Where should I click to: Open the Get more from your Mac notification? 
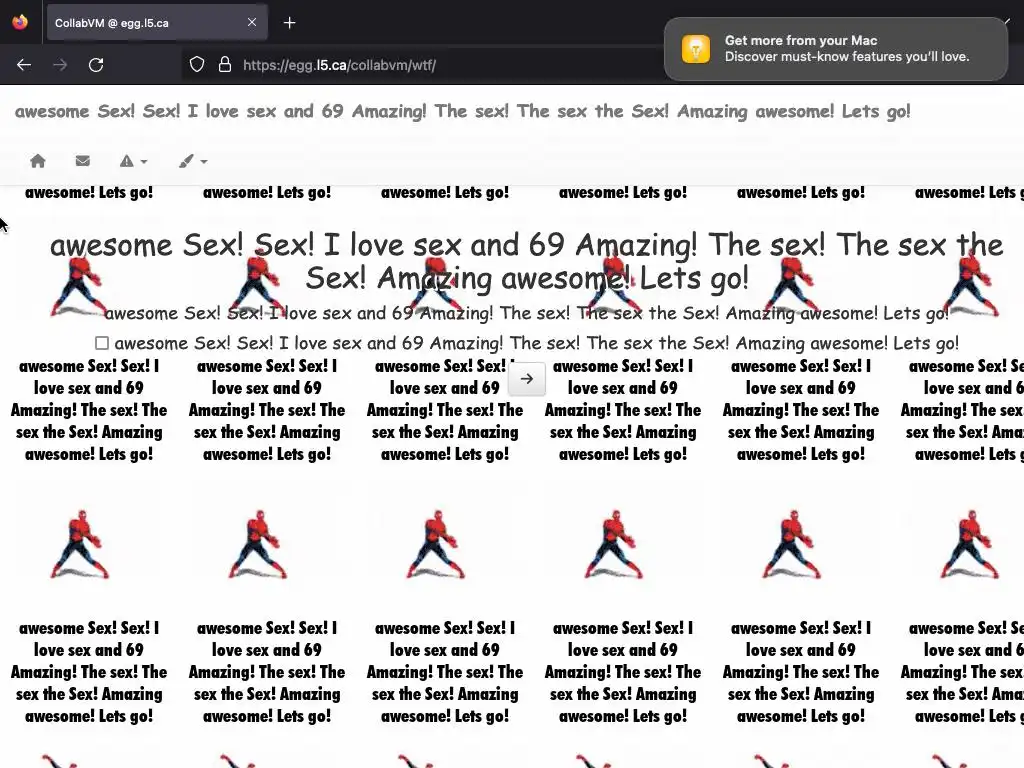click(x=836, y=49)
